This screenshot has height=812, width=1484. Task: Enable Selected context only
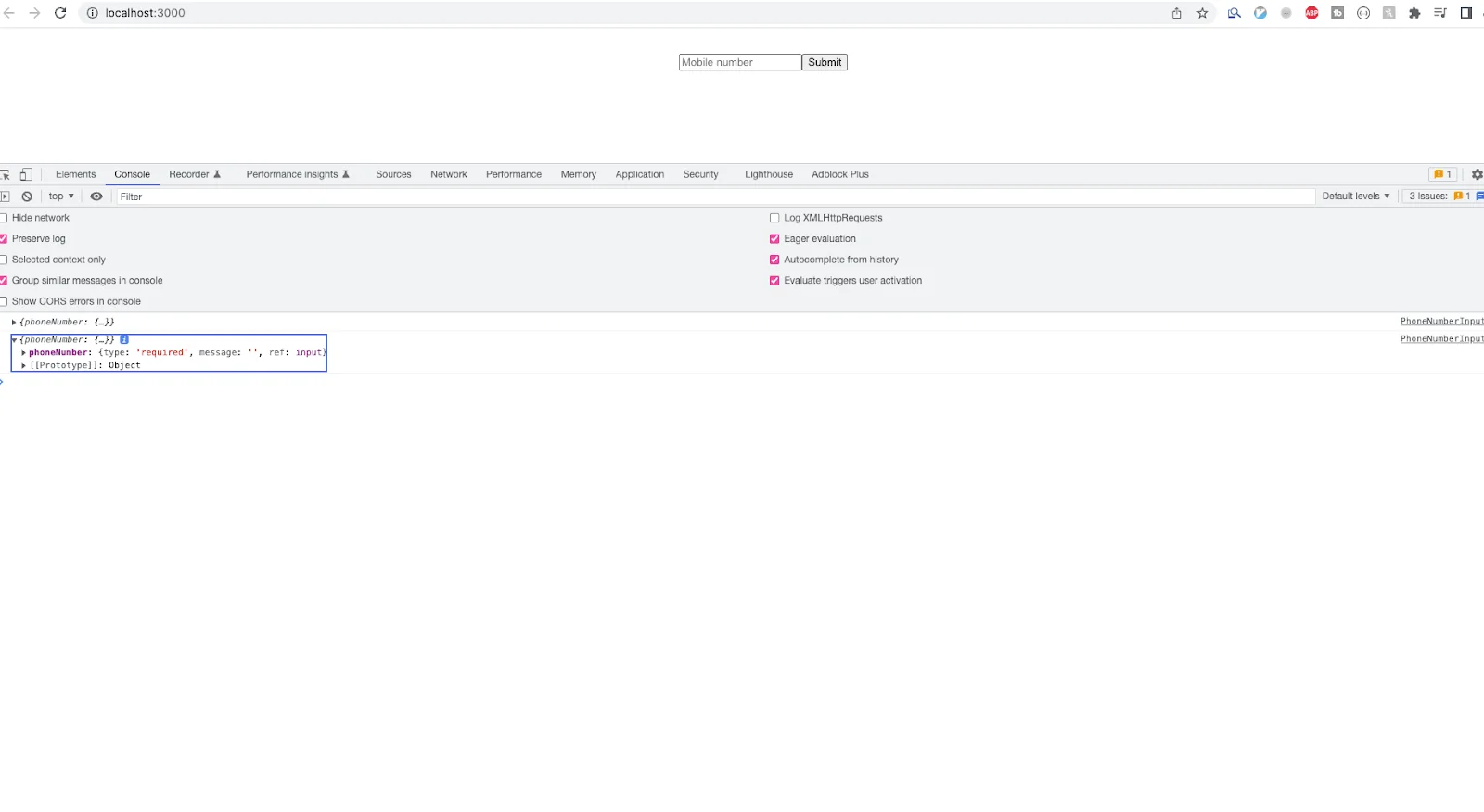pos(4,260)
